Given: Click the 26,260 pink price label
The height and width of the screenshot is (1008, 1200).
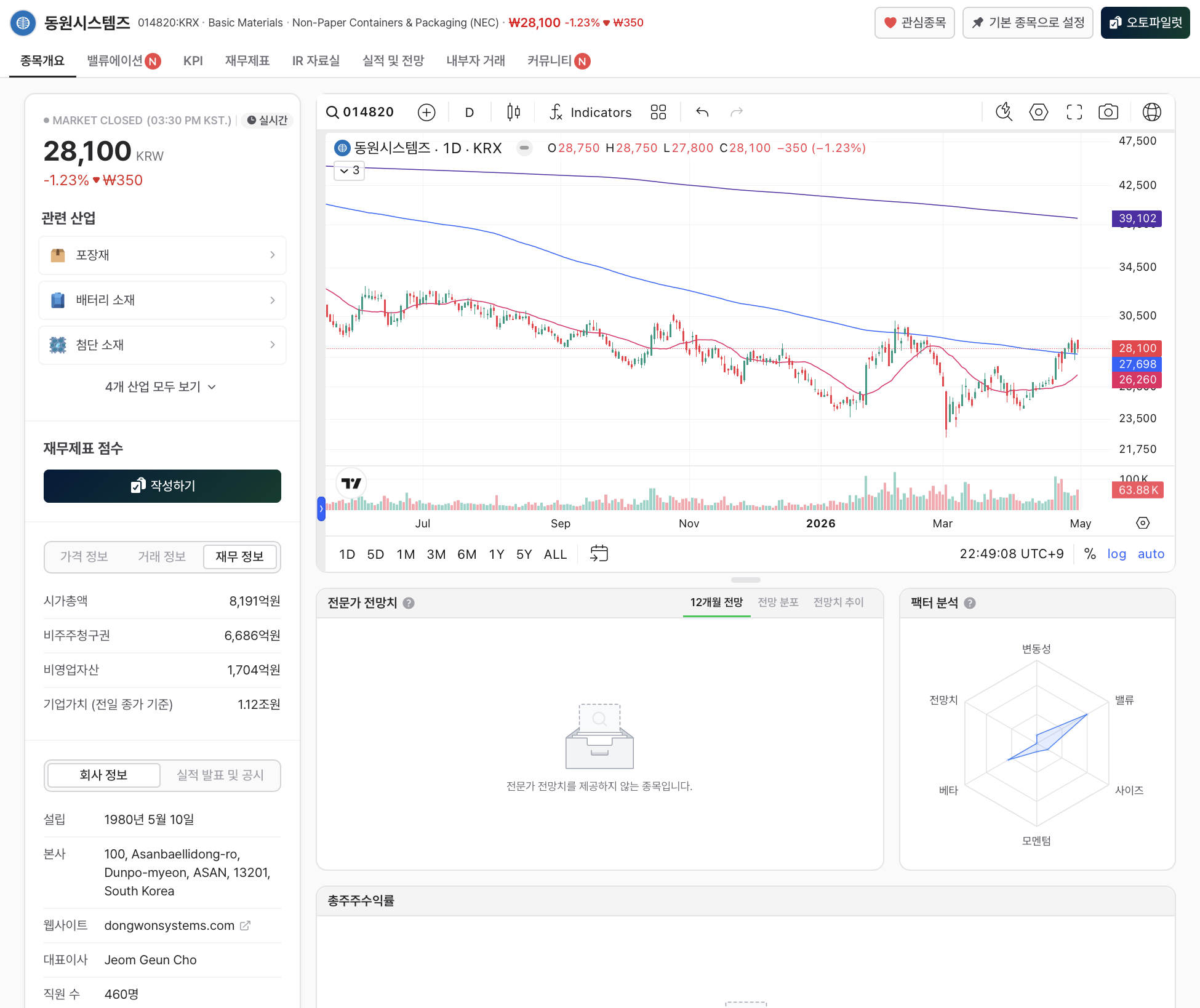Looking at the screenshot, I should tap(1137, 380).
